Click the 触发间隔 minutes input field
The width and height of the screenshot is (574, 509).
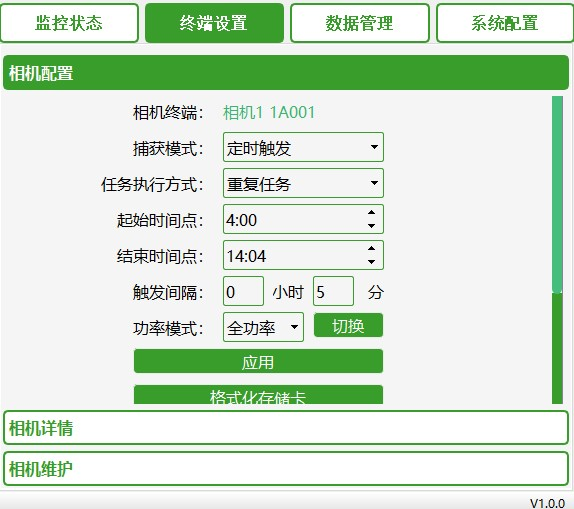[x=333, y=291]
